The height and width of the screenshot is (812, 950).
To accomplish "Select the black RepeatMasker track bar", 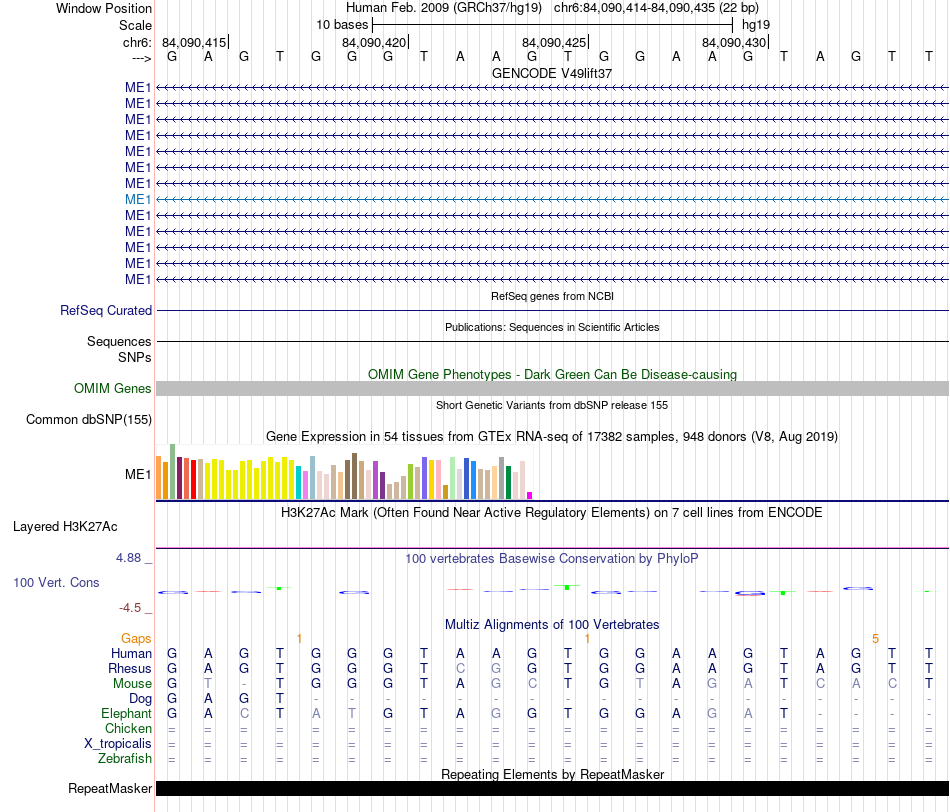I will tap(552, 788).
